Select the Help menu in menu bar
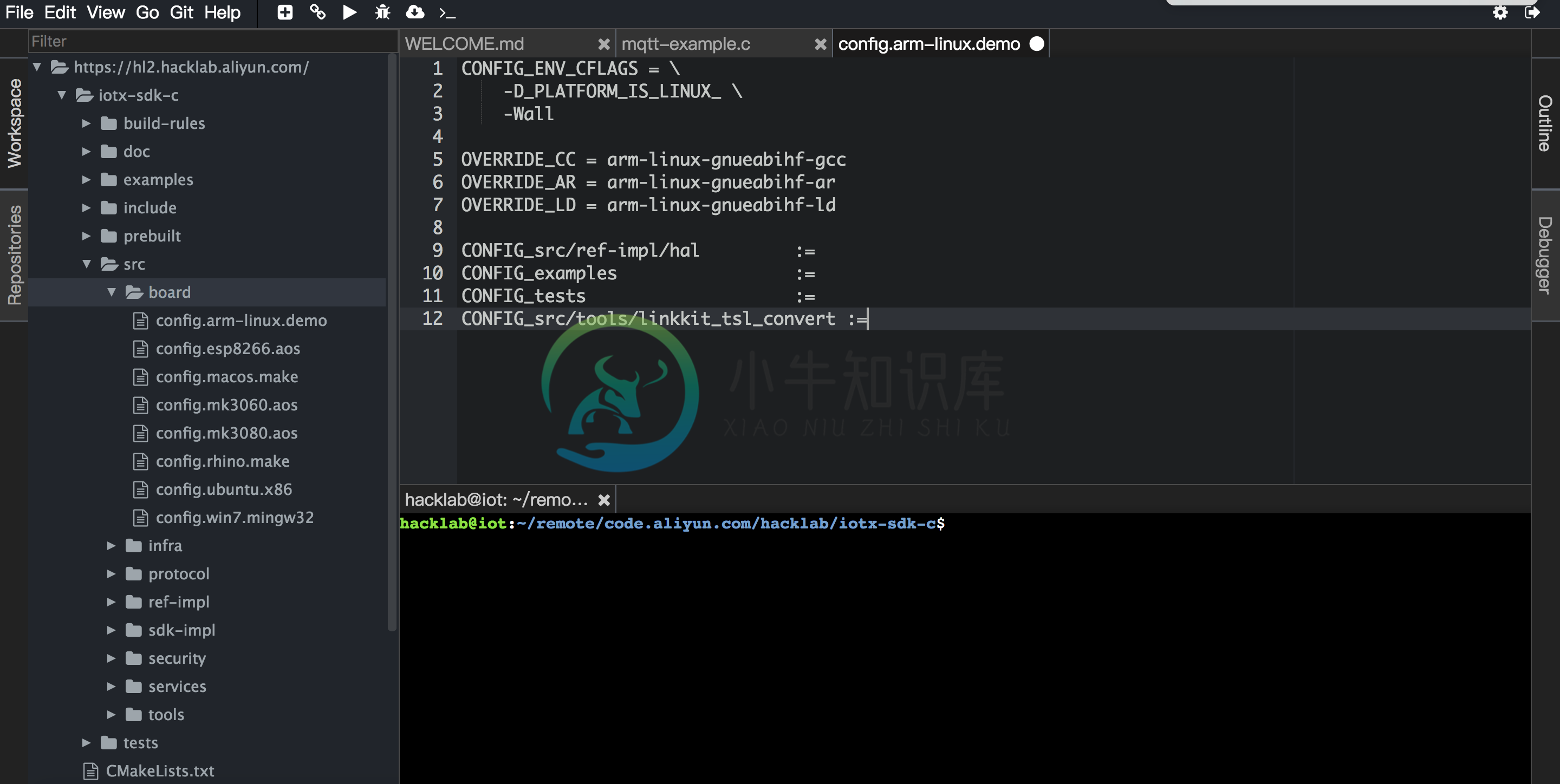The image size is (1560, 784). coord(223,11)
